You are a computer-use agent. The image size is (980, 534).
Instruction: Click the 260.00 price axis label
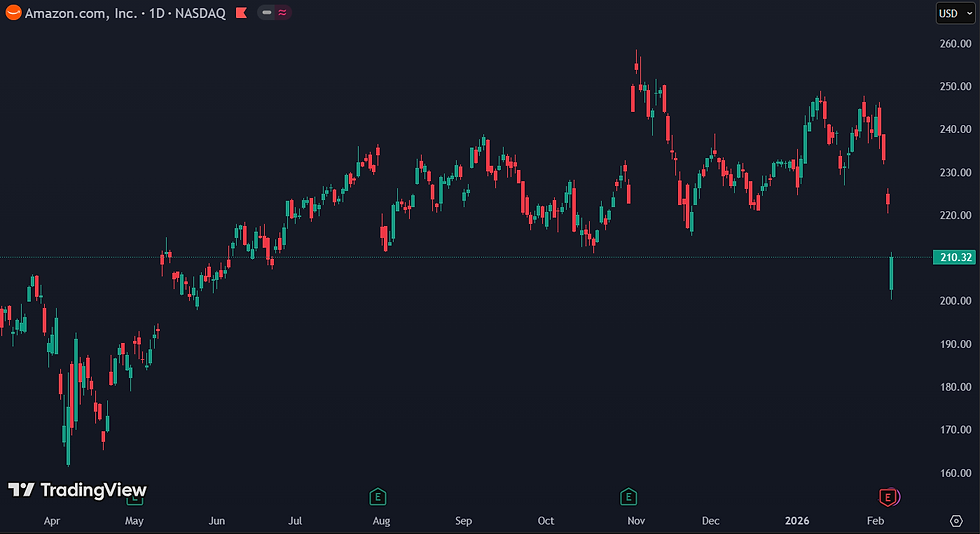[x=955, y=44]
